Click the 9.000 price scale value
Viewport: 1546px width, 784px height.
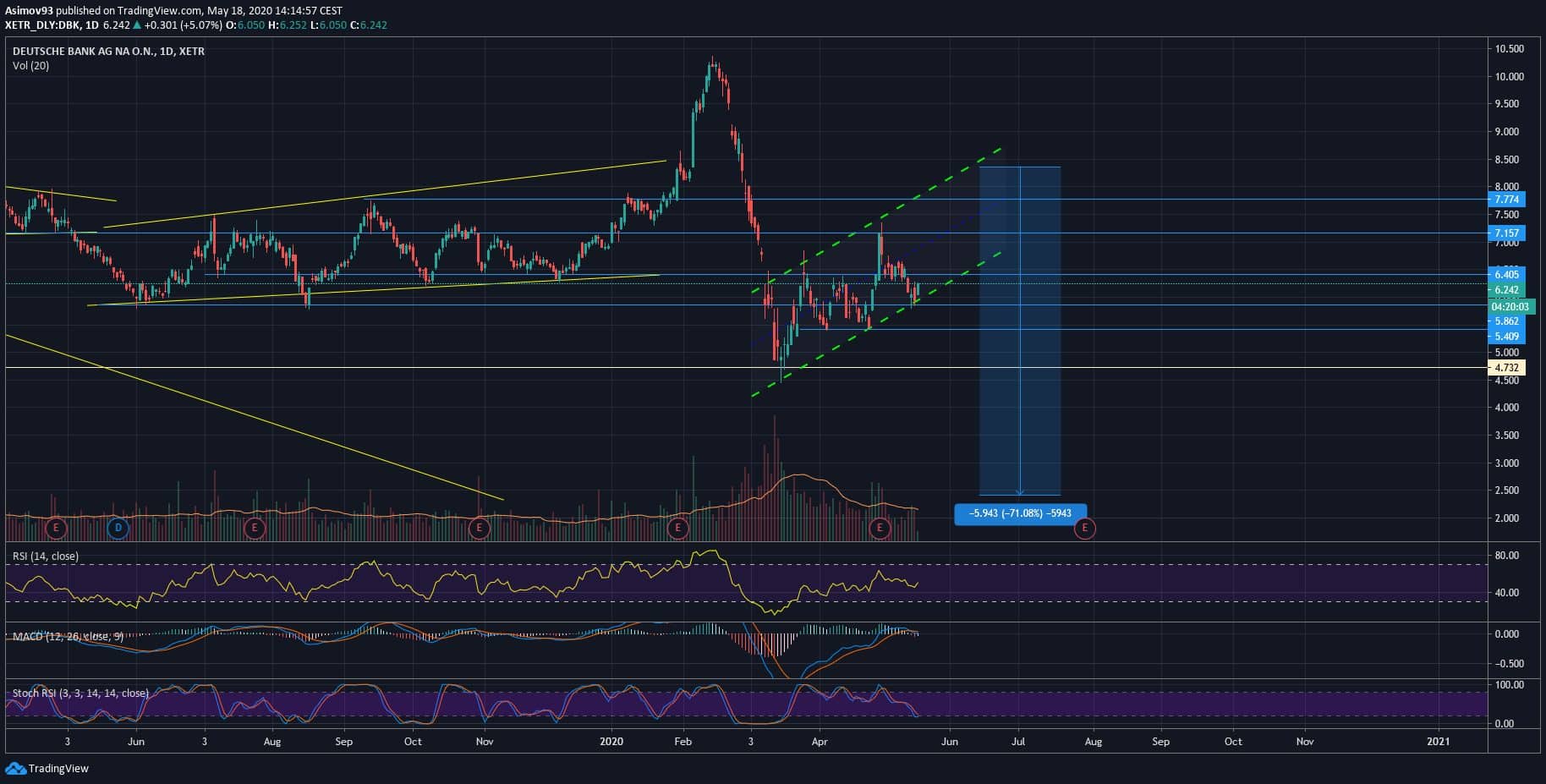point(1509,132)
